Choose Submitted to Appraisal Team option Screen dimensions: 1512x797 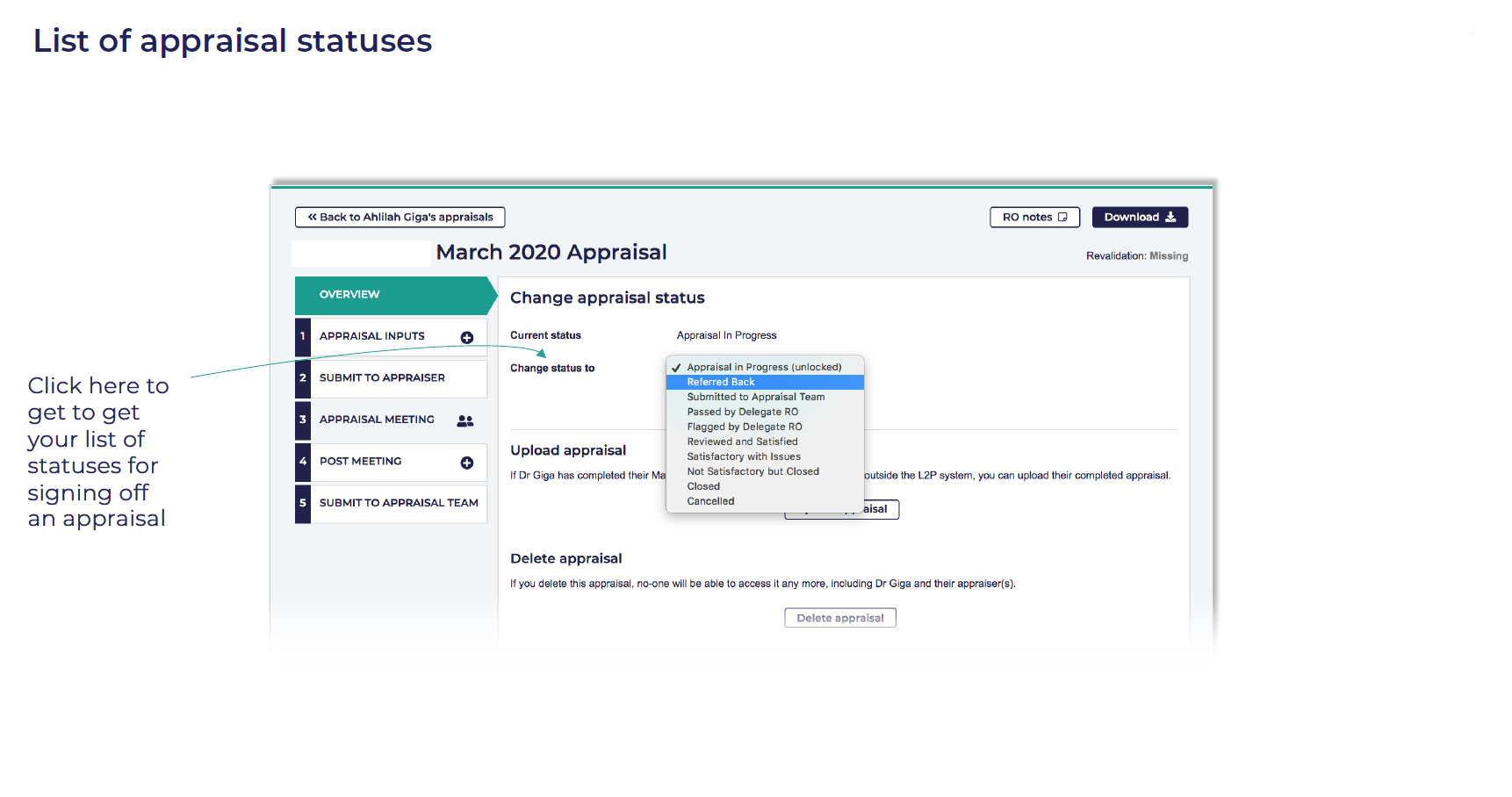coord(755,397)
